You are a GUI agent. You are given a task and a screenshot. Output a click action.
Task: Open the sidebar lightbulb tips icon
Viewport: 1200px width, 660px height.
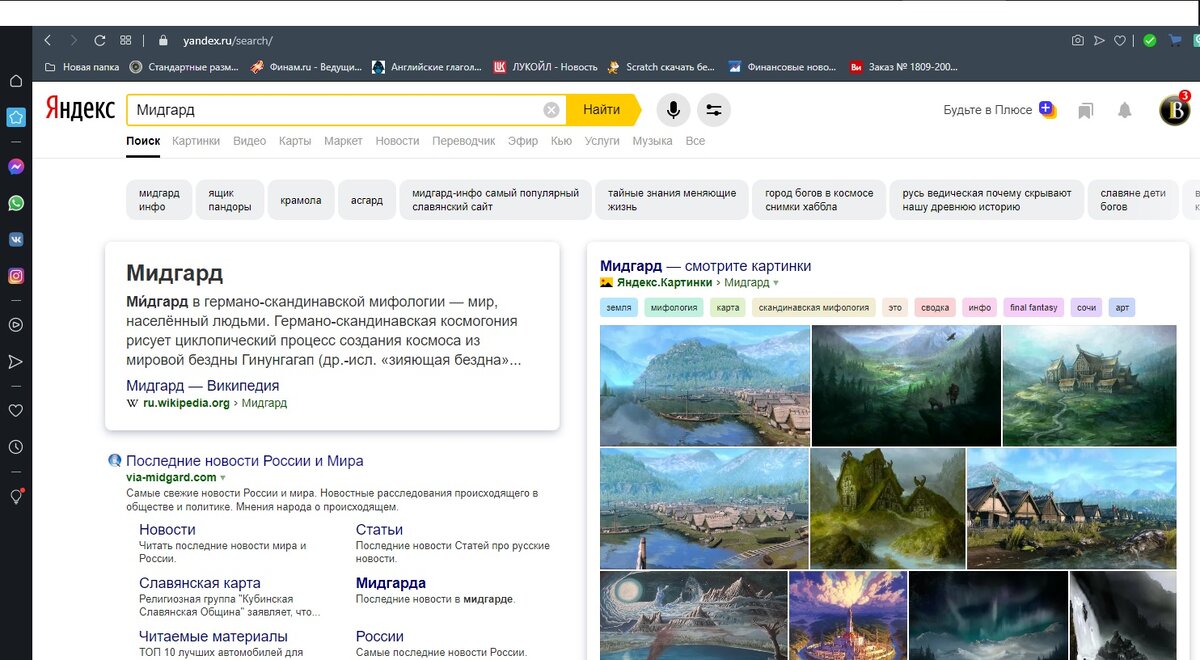16,496
